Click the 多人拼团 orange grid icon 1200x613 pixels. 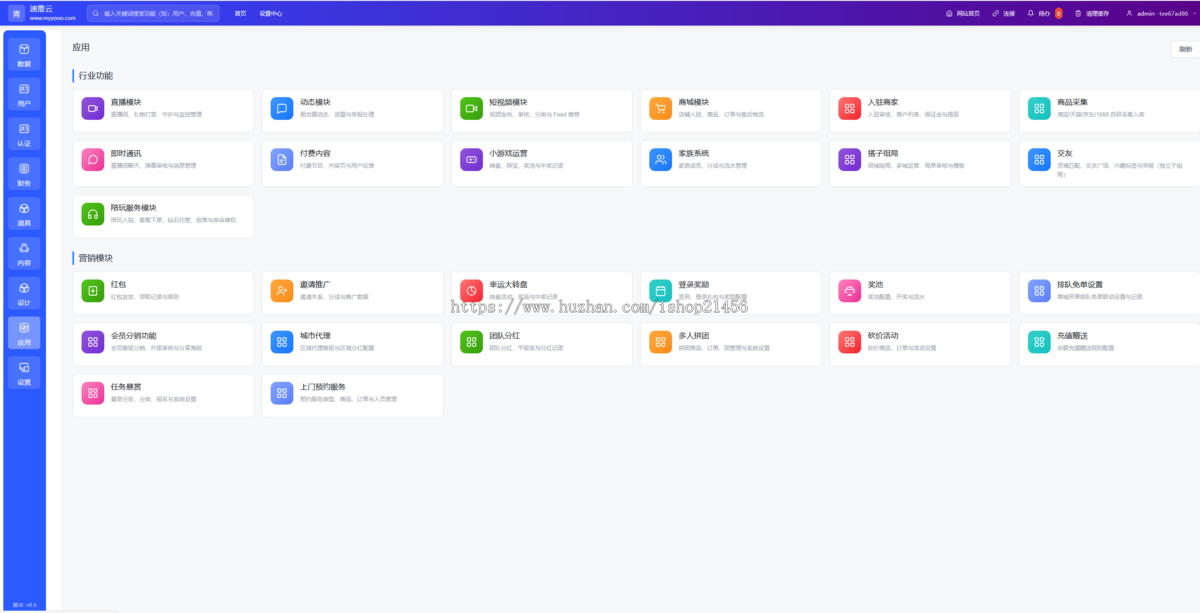[x=660, y=342]
